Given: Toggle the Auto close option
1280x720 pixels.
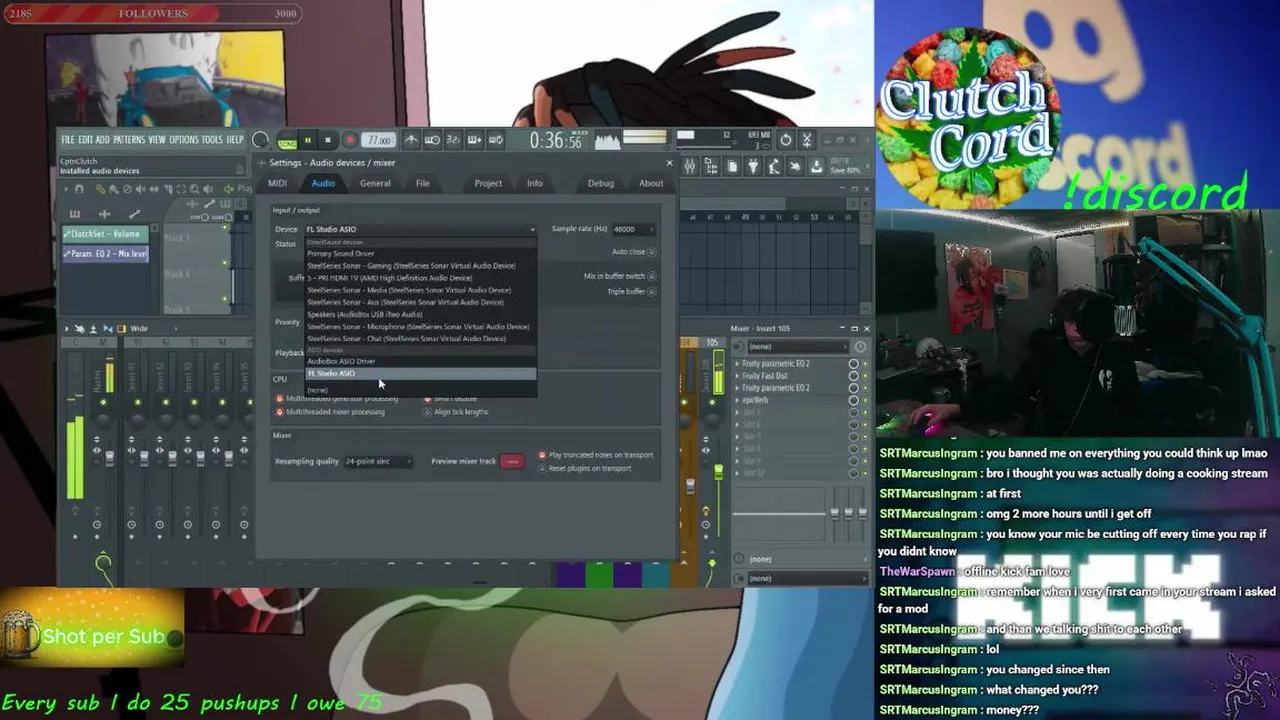Looking at the screenshot, I should click(x=651, y=252).
